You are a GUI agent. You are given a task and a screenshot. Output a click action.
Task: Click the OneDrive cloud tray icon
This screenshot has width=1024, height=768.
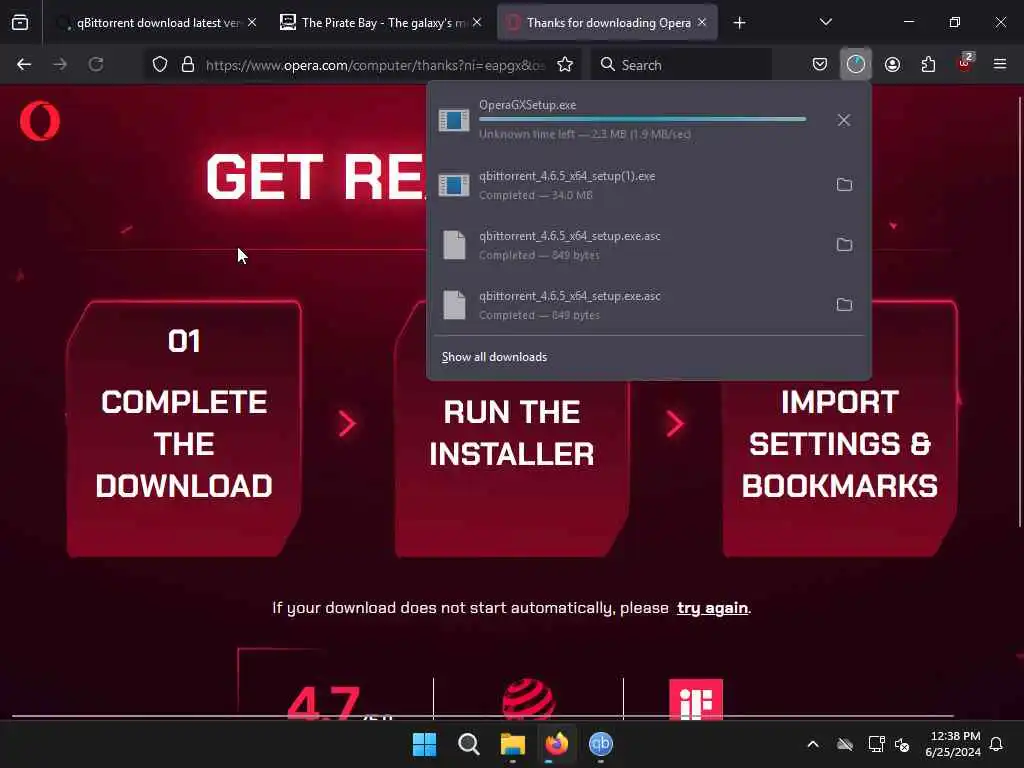click(x=844, y=744)
